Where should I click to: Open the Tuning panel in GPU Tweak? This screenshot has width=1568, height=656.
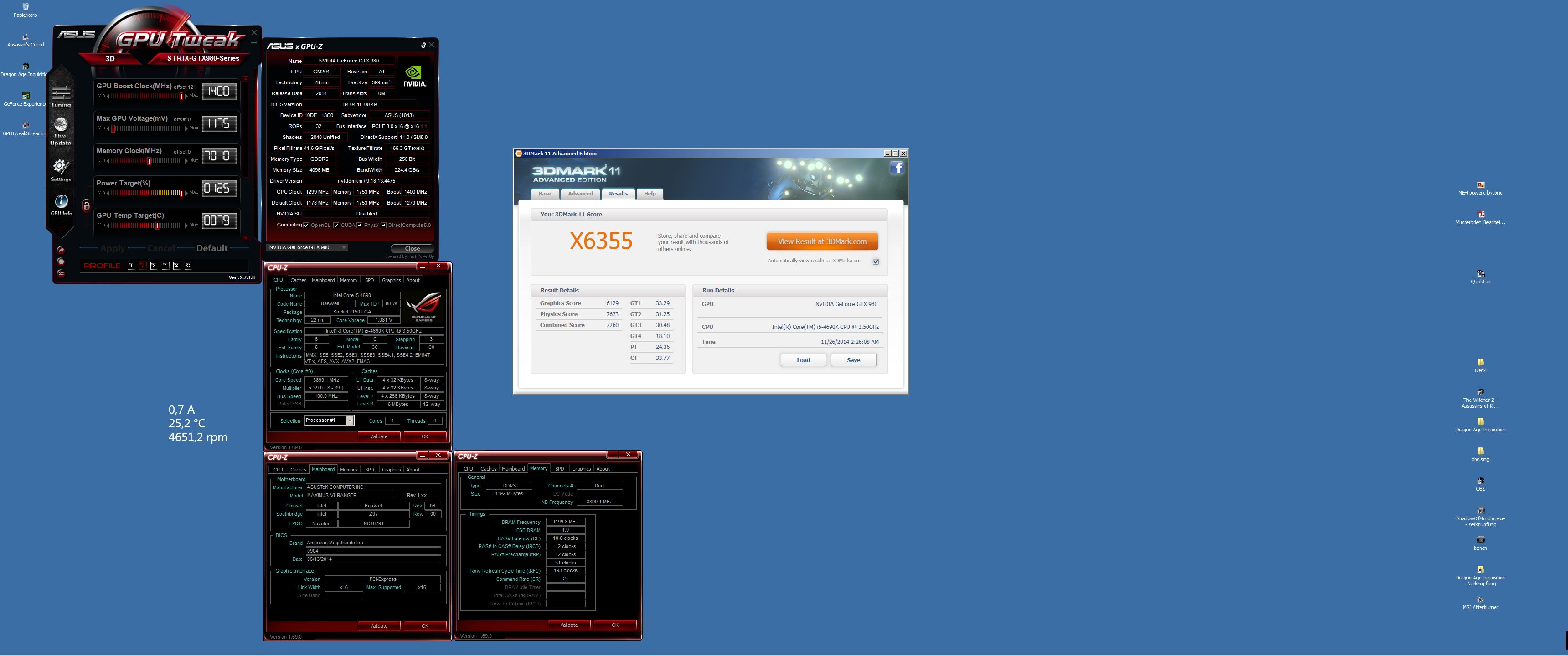[61, 96]
